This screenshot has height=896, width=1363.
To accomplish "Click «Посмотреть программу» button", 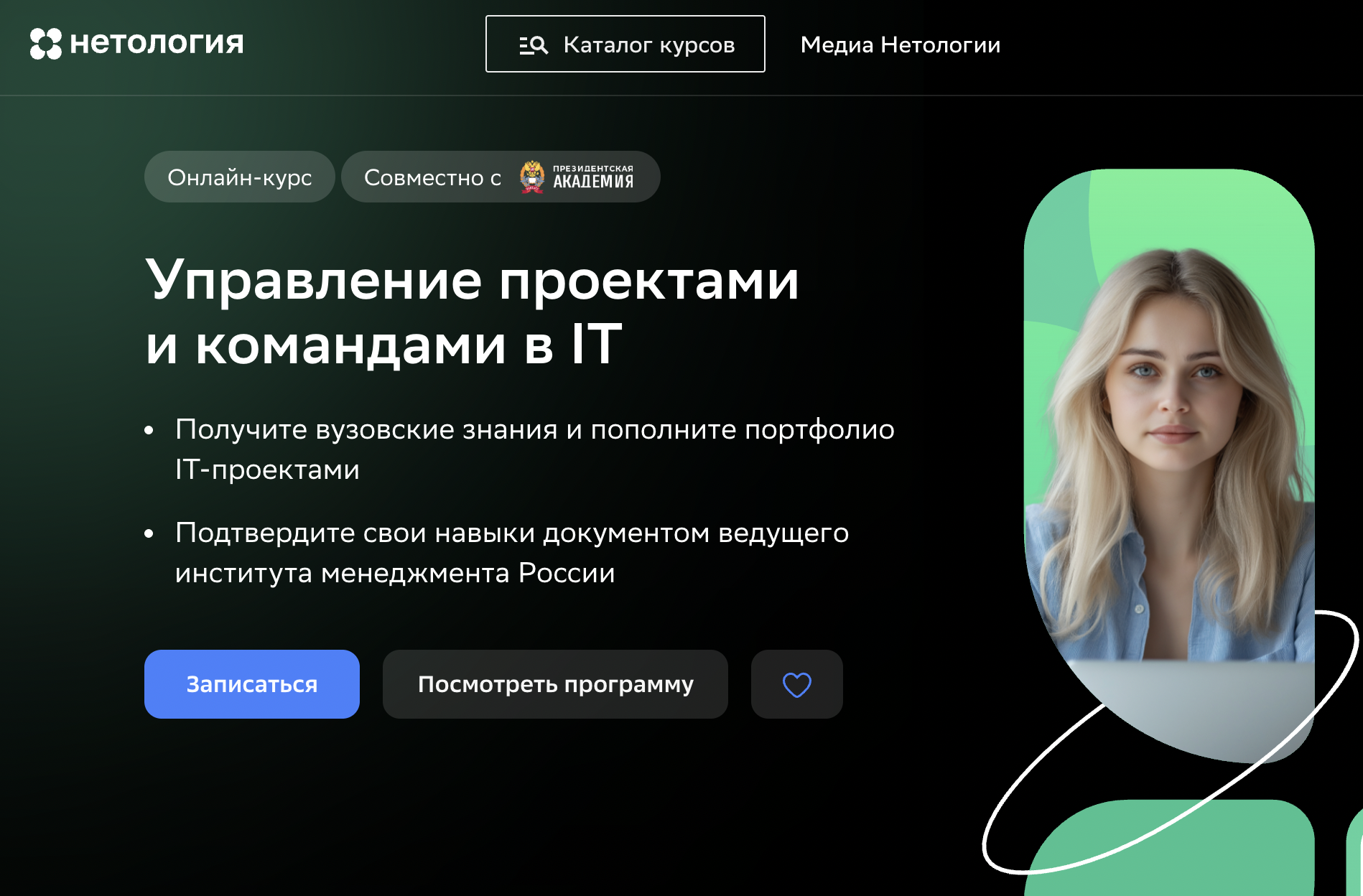I will [x=555, y=684].
